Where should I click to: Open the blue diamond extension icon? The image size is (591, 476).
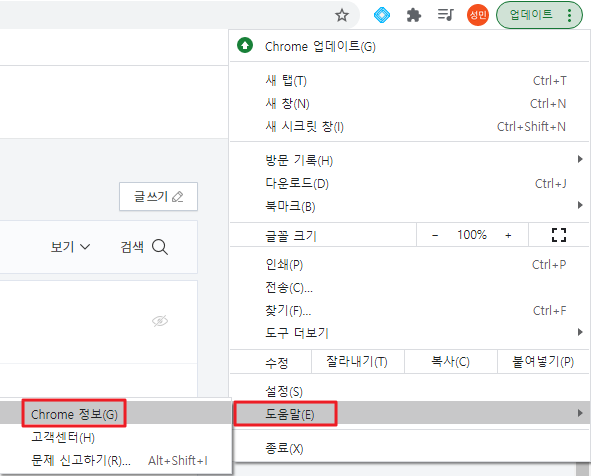[382, 15]
